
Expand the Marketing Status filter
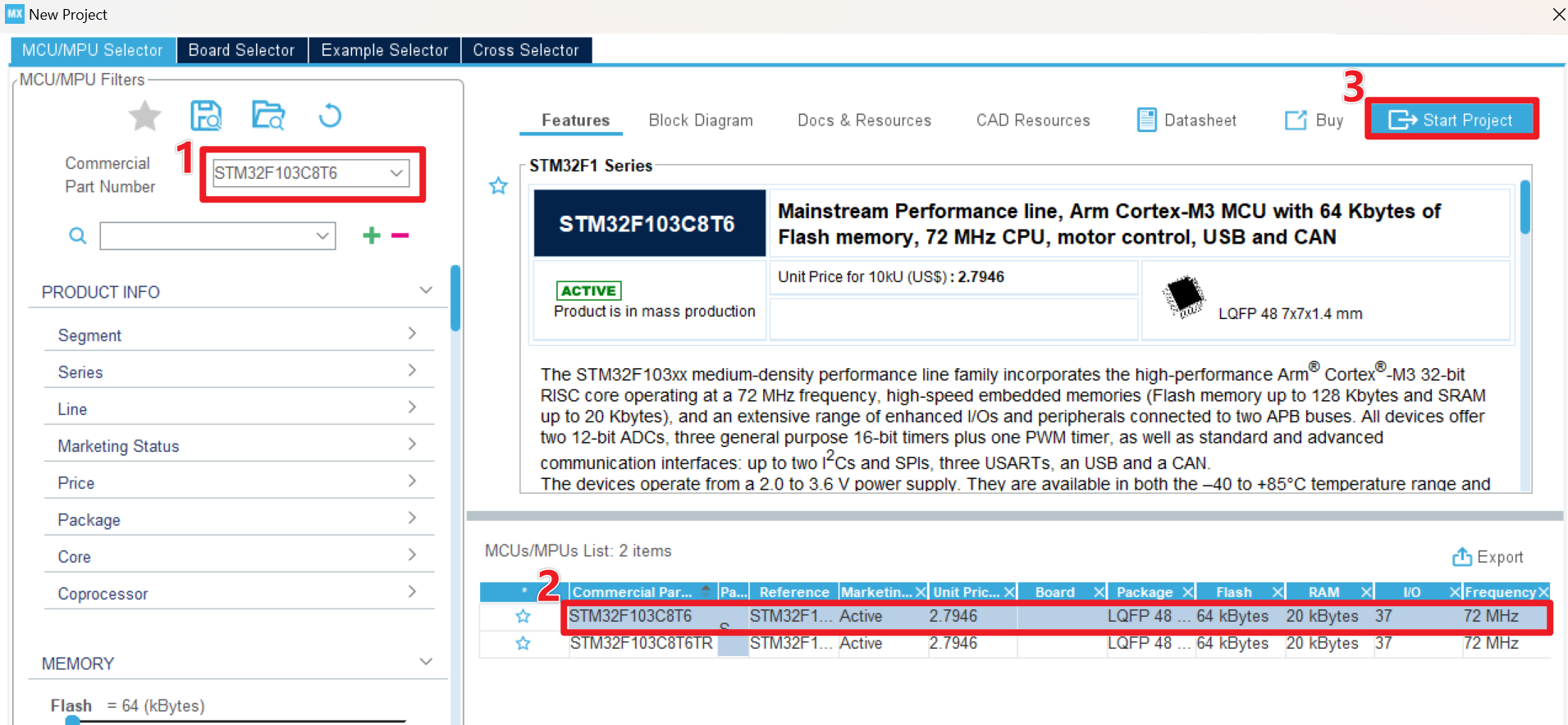412,444
